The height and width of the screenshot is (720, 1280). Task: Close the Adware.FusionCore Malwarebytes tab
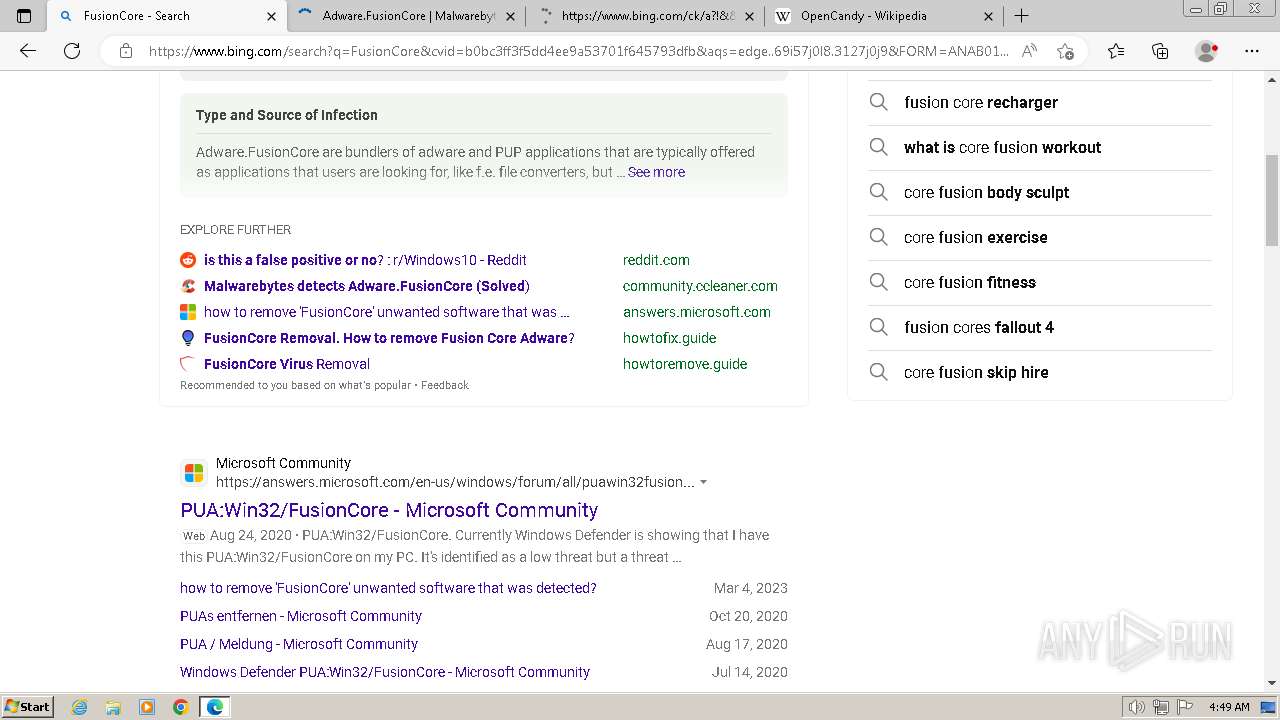click(510, 16)
